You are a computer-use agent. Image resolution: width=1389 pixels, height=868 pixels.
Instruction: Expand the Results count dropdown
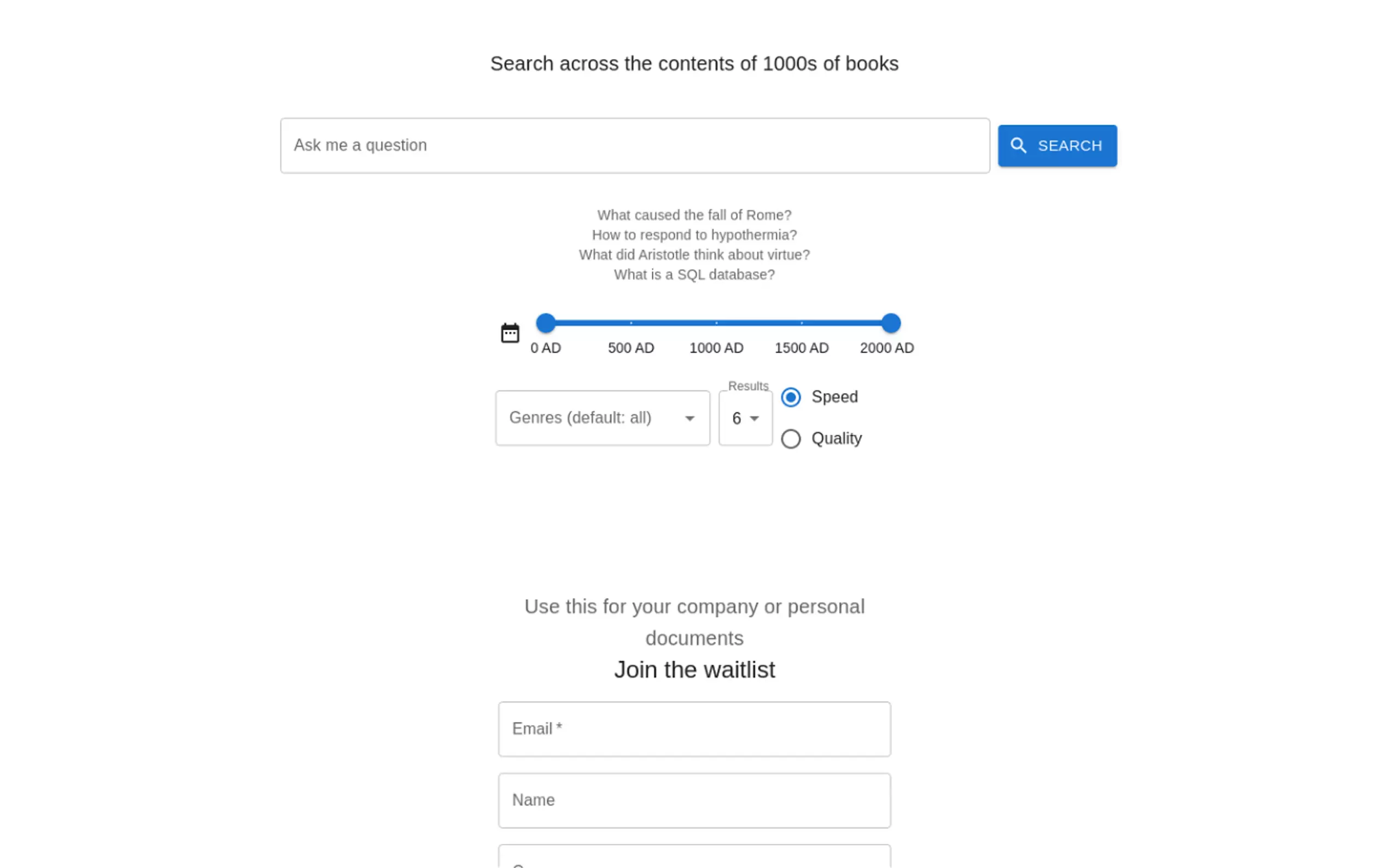tap(745, 419)
